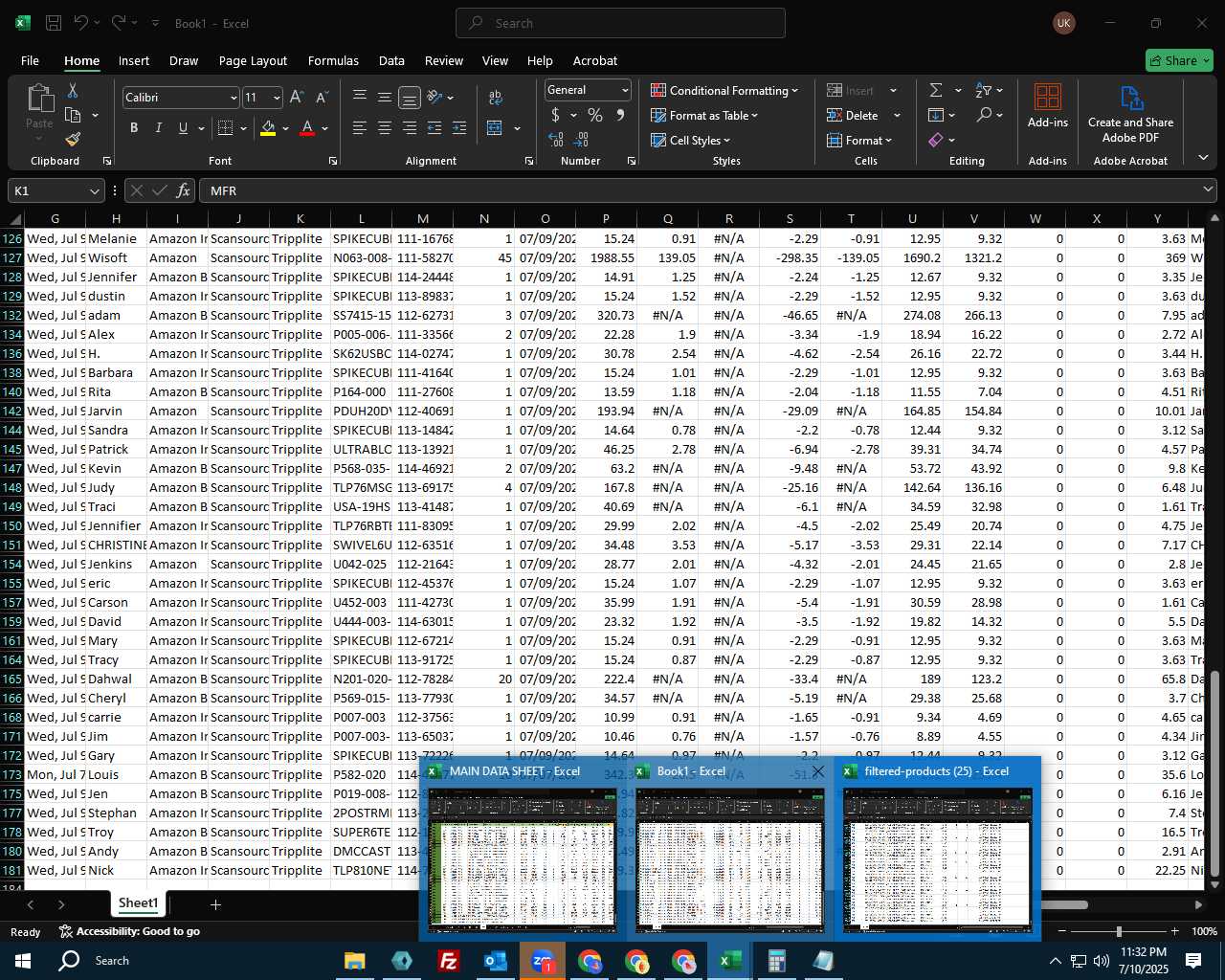
Task: Click the Add-ins icon
Action: coord(1048,105)
